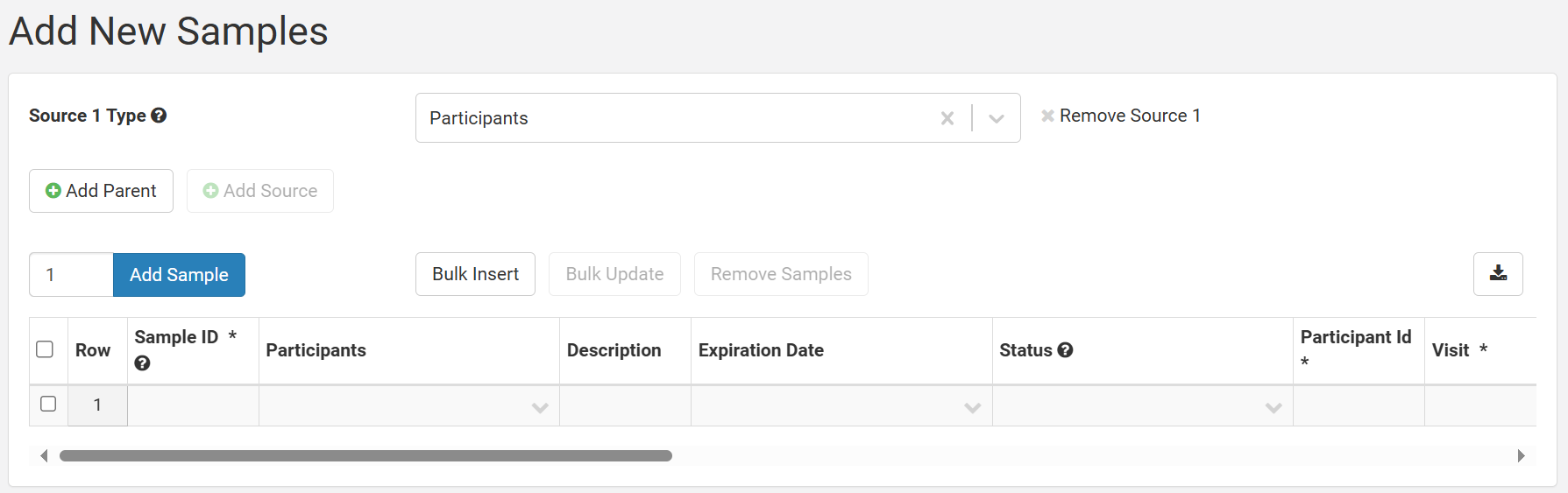Click the sample count number input field
This screenshot has height=493, width=1568.
click(71, 275)
